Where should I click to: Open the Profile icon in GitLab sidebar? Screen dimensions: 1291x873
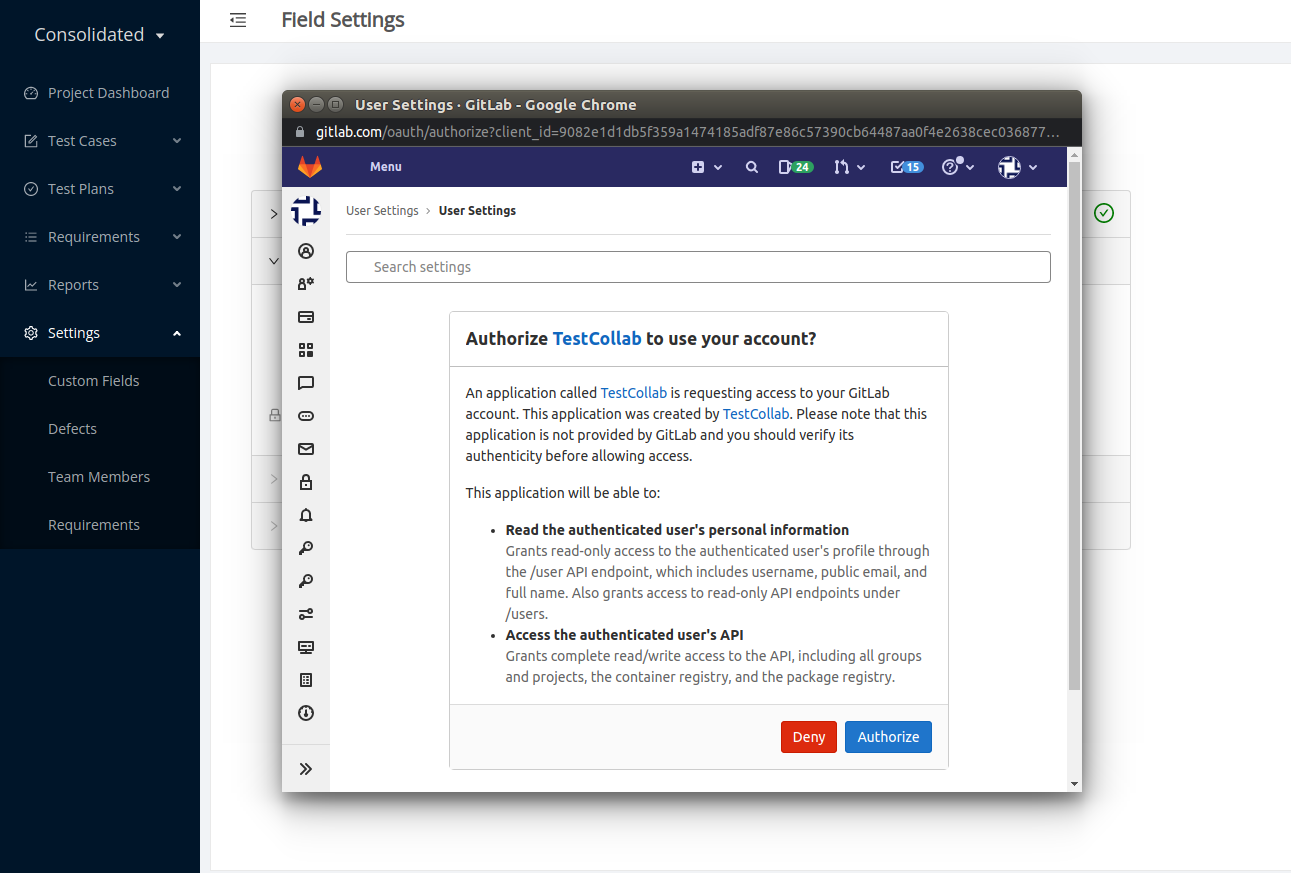[306, 251]
